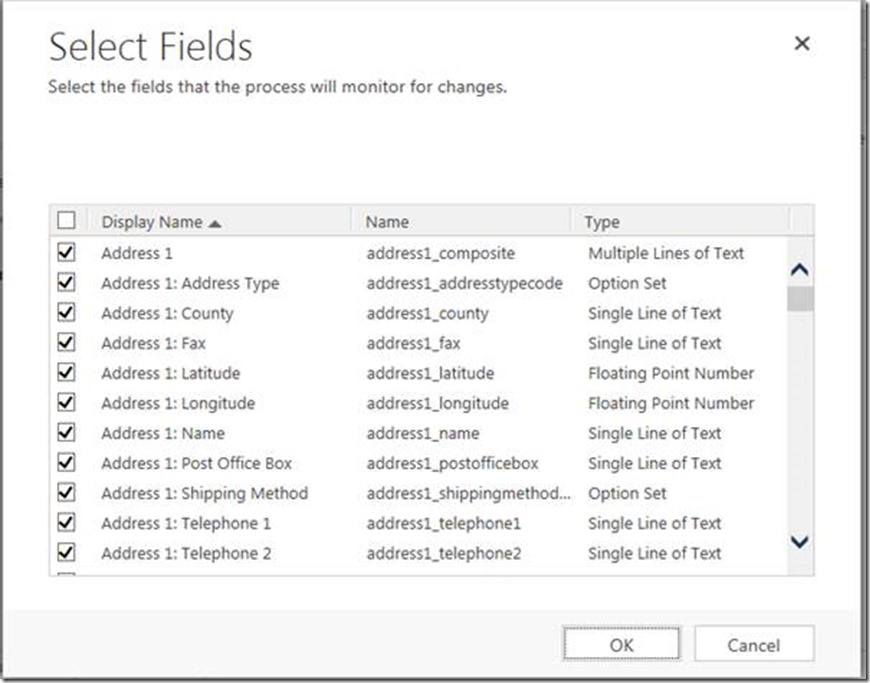Uncheck Address 1: Name checkbox
The width and height of the screenshot is (870, 683).
click(x=67, y=433)
